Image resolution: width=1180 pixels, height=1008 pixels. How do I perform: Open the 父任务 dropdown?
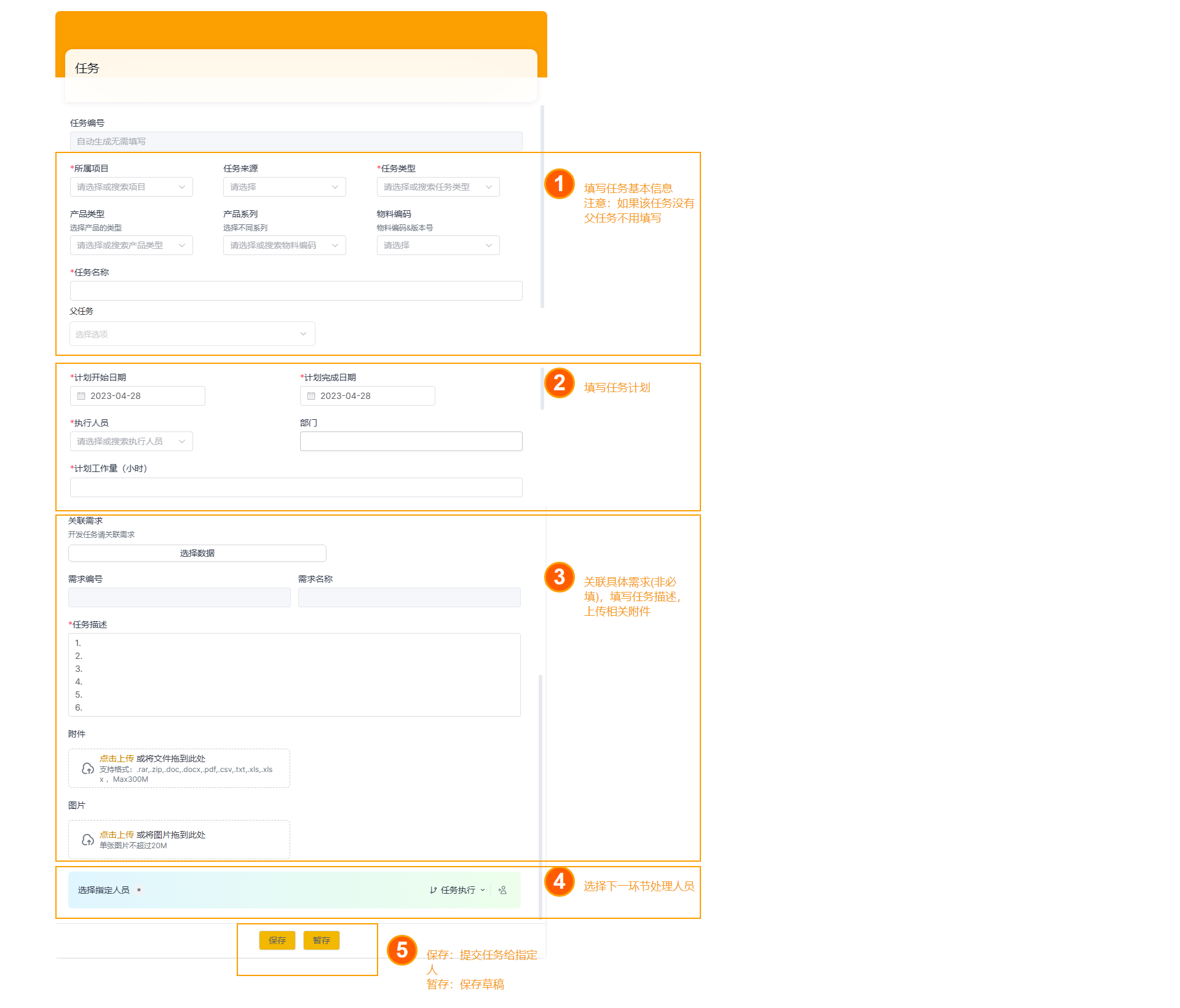[192, 334]
